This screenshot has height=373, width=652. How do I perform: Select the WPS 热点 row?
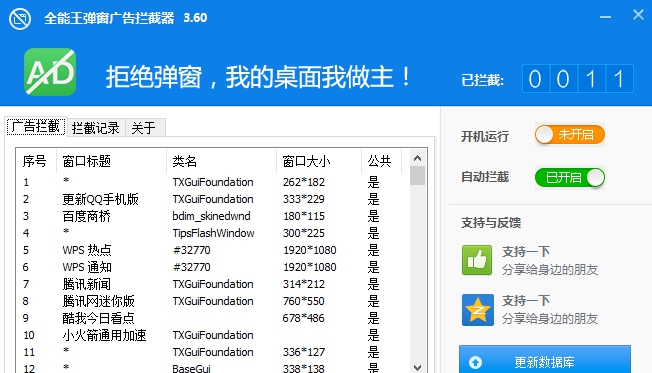tap(212, 250)
